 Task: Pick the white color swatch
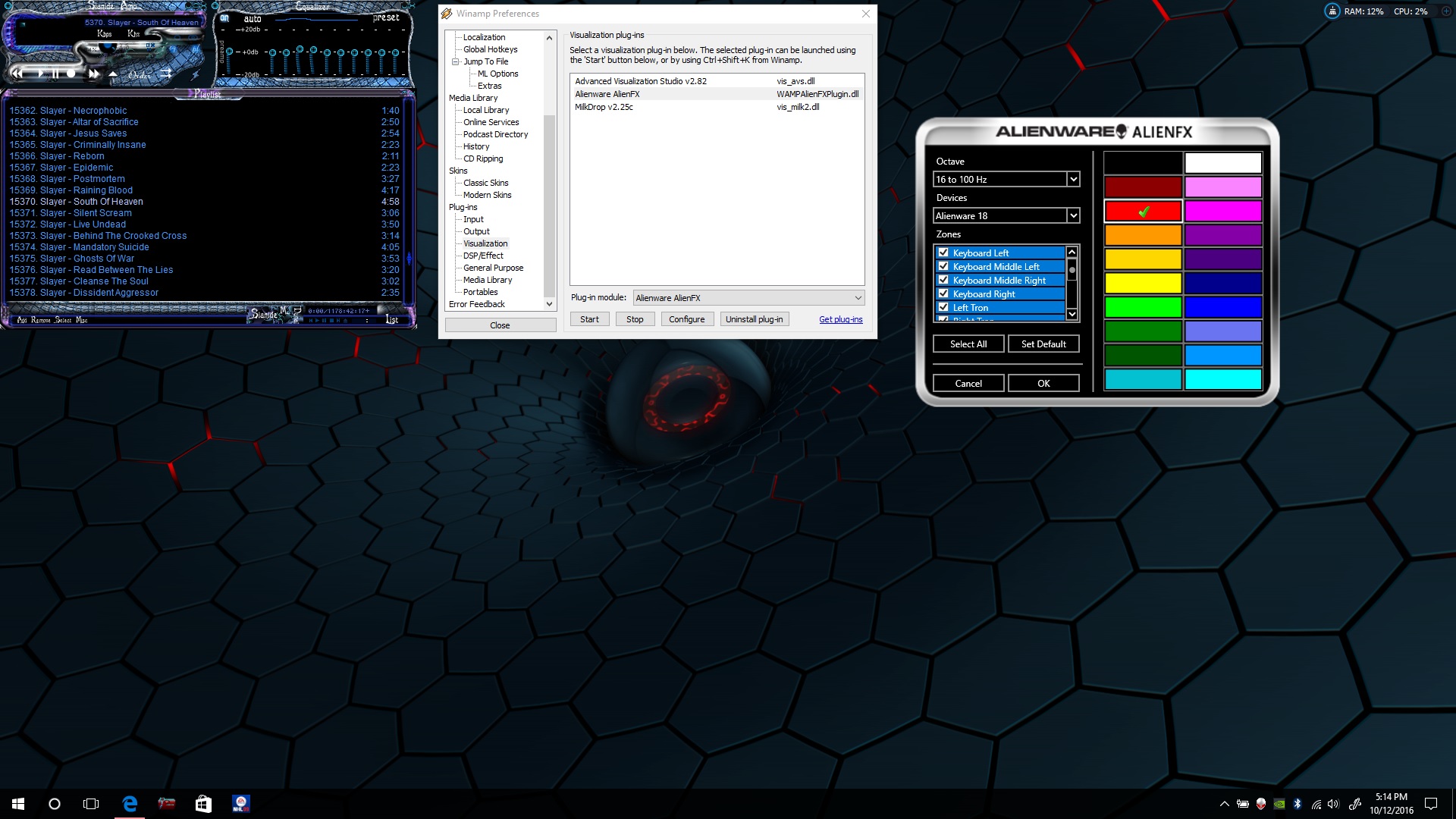coord(1223,163)
